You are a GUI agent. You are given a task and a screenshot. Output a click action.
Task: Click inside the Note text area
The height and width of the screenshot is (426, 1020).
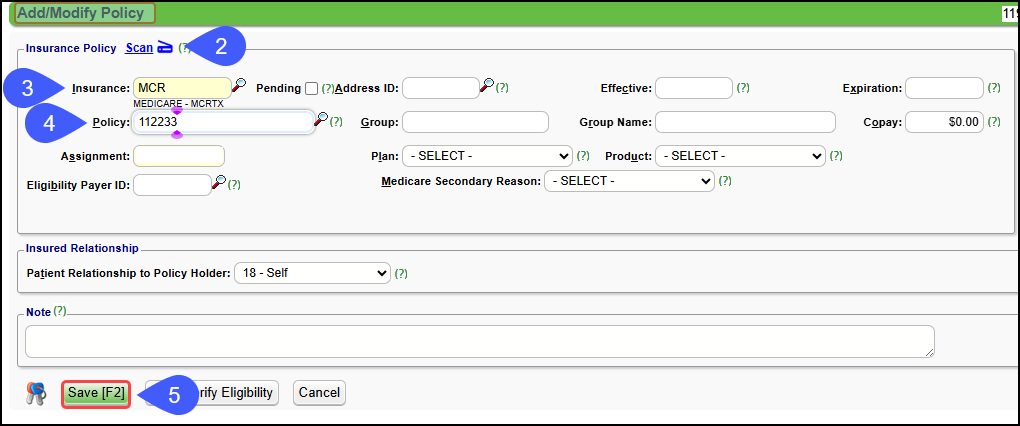tap(480, 340)
